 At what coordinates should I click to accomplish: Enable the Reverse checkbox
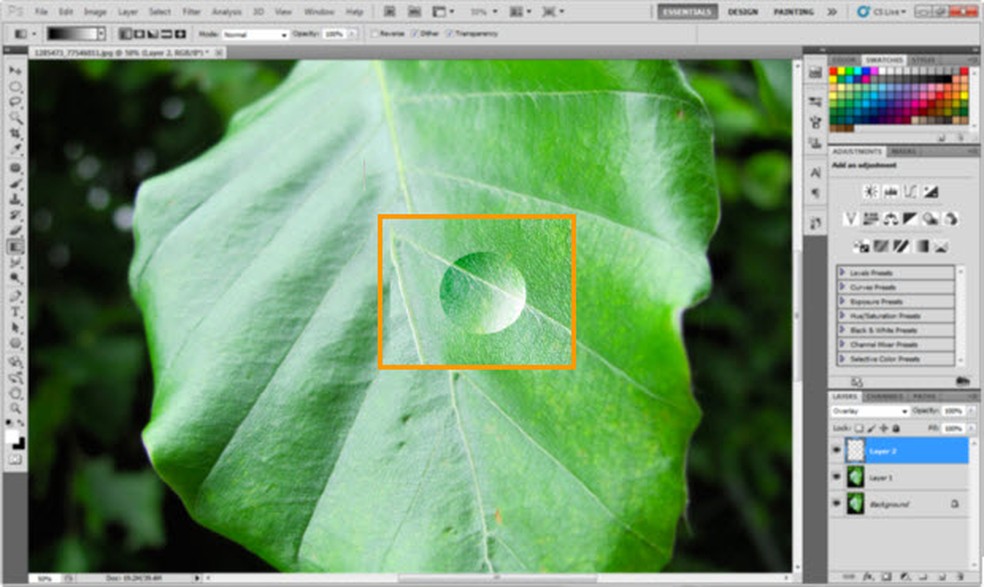point(375,34)
